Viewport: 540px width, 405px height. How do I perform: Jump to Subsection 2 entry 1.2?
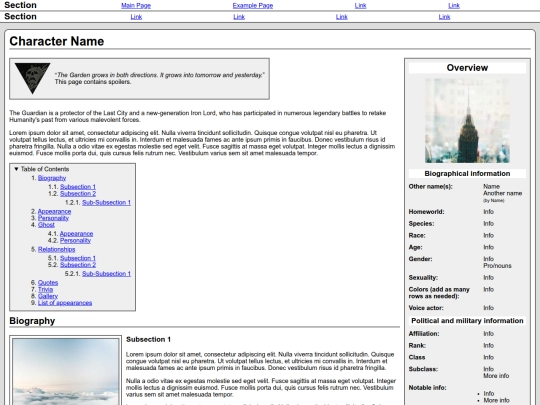coord(78,194)
